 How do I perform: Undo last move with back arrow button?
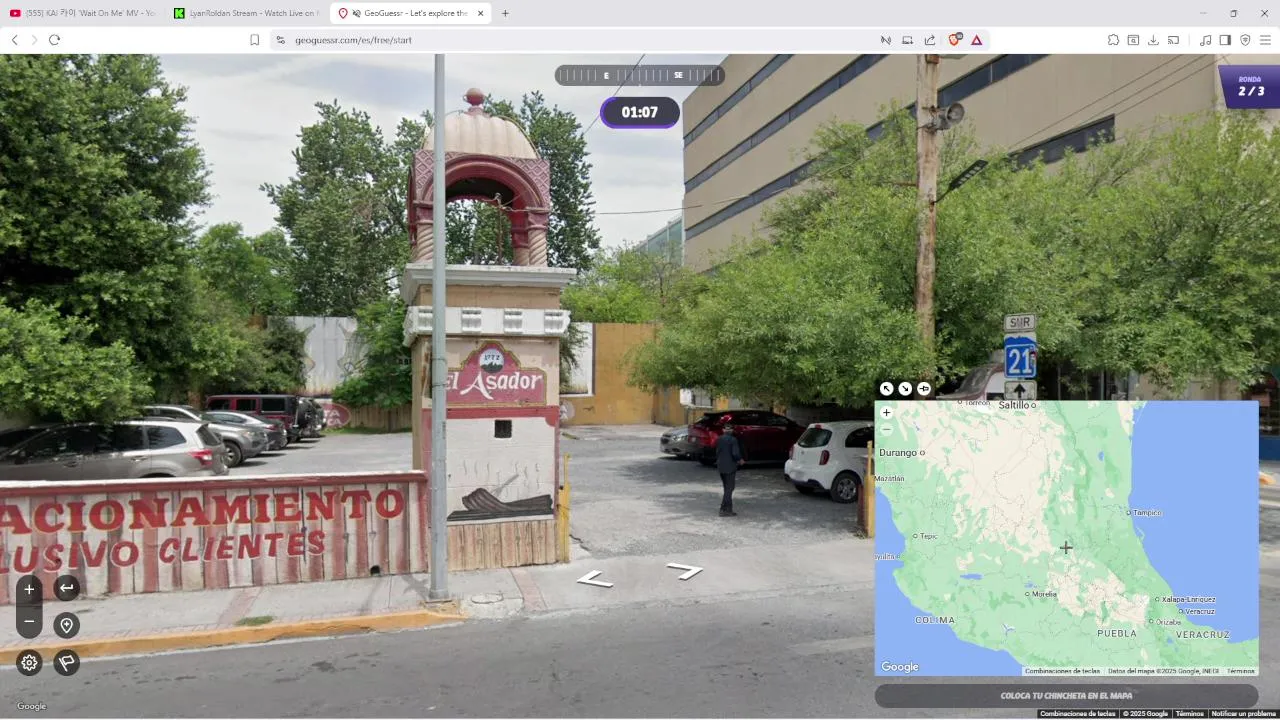point(67,587)
